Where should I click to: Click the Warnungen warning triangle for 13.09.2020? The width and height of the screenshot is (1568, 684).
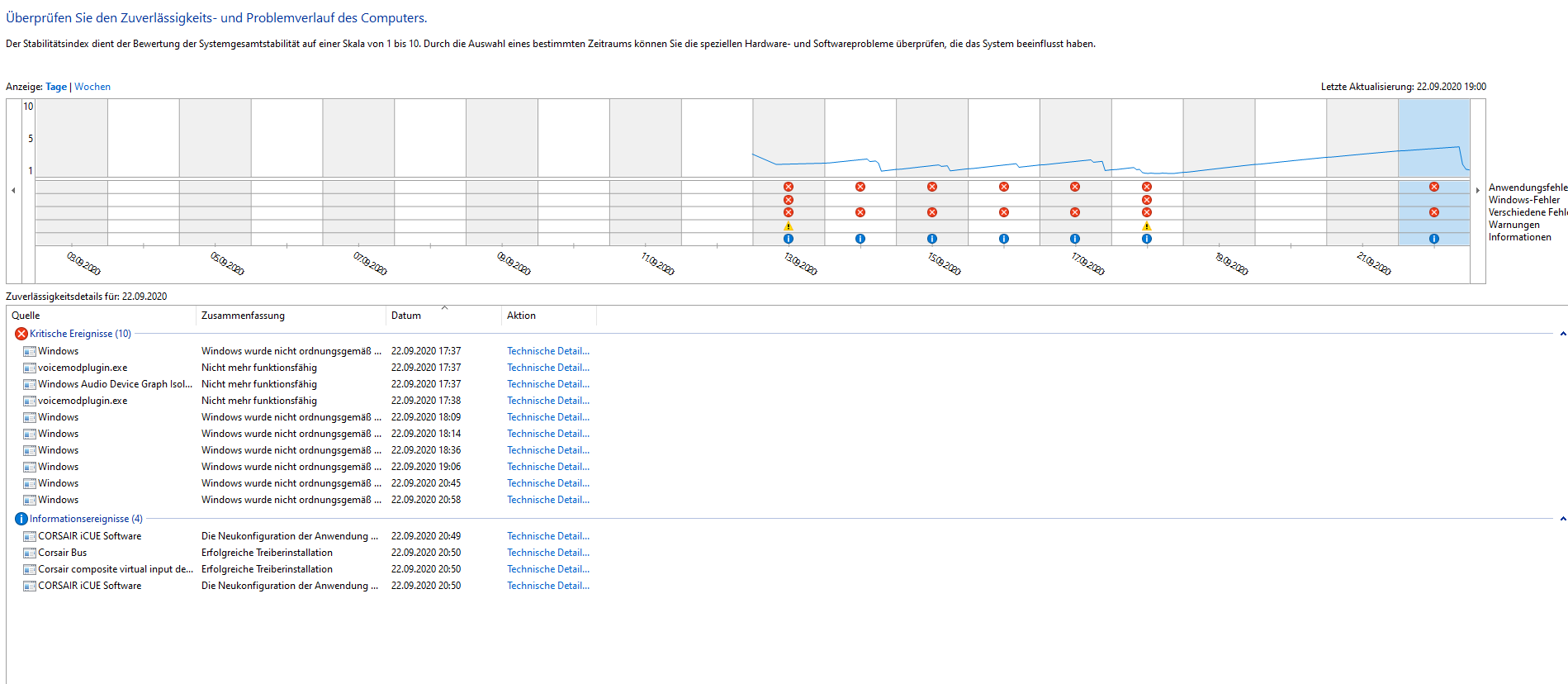coord(789,226)
